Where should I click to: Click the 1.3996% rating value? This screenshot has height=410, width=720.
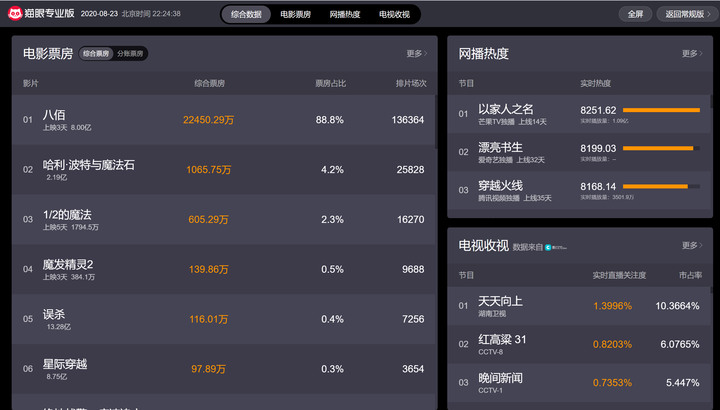click(x=613, y=306)
